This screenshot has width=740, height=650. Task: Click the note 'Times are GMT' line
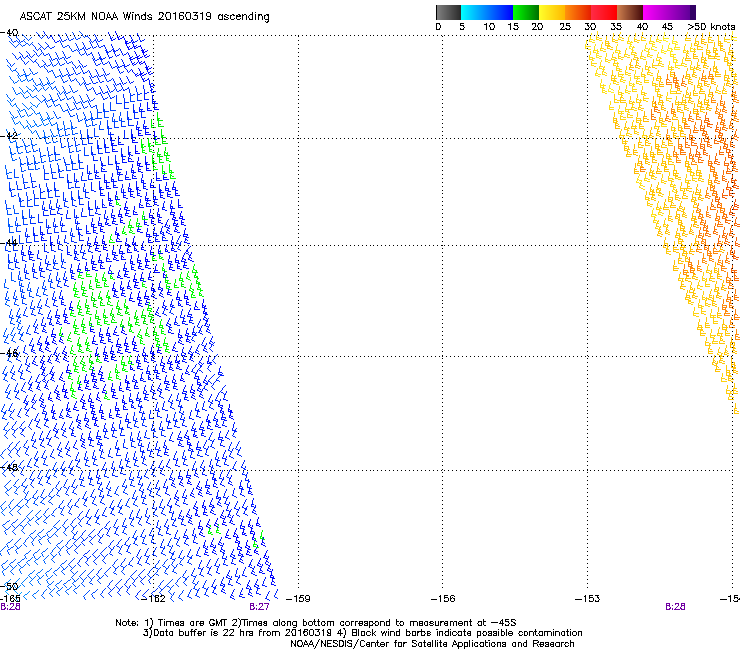point(316,623)
